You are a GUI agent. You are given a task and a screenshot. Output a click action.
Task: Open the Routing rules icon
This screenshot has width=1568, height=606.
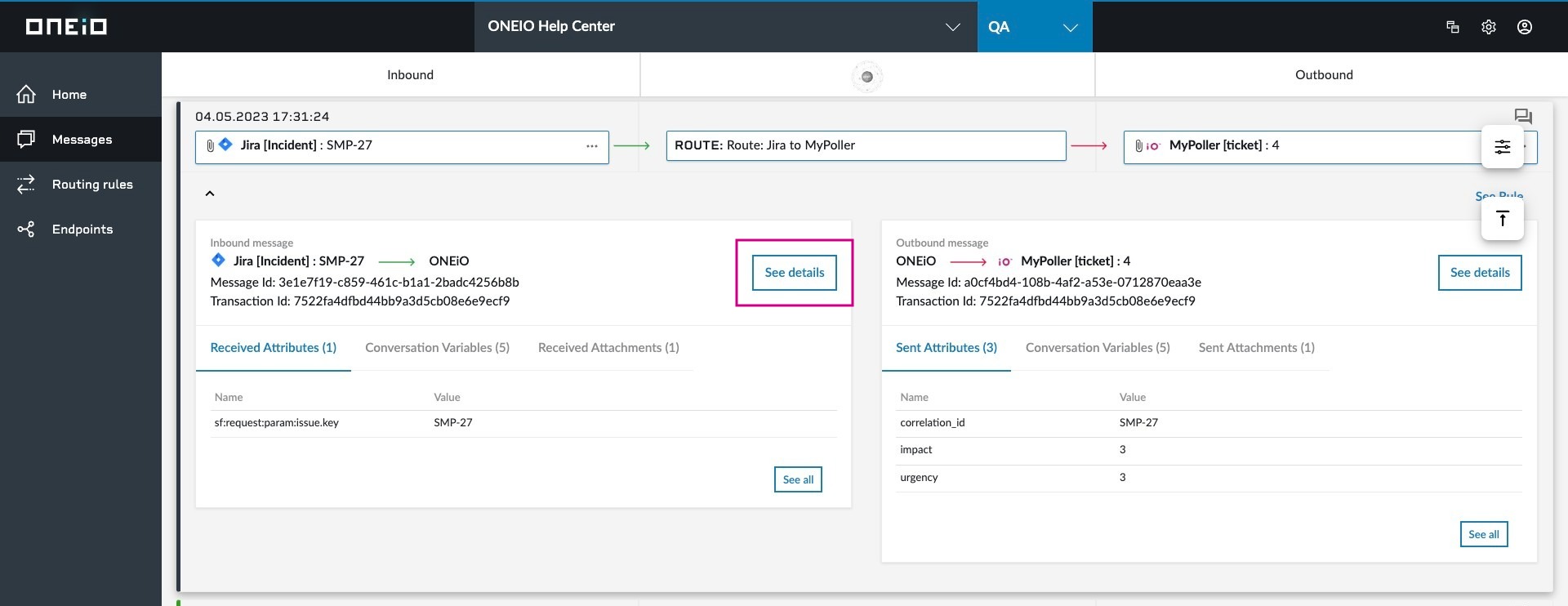[26, 185]
